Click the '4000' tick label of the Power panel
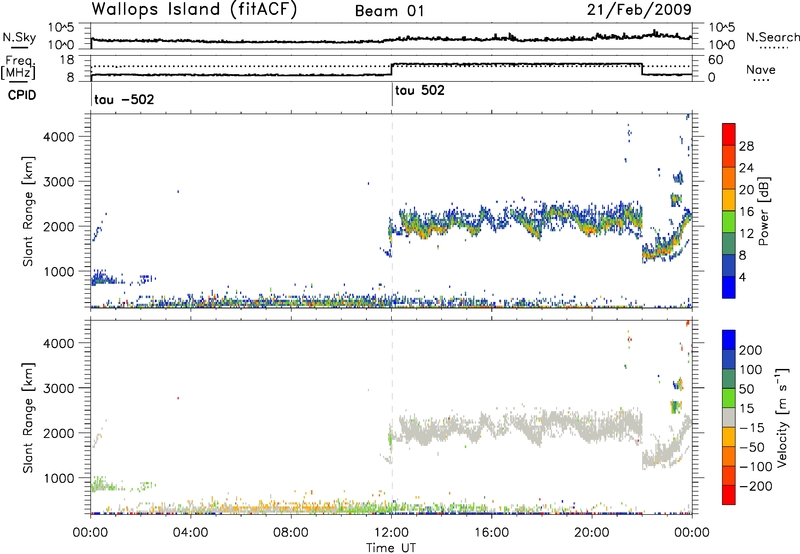 pos(58,137)
